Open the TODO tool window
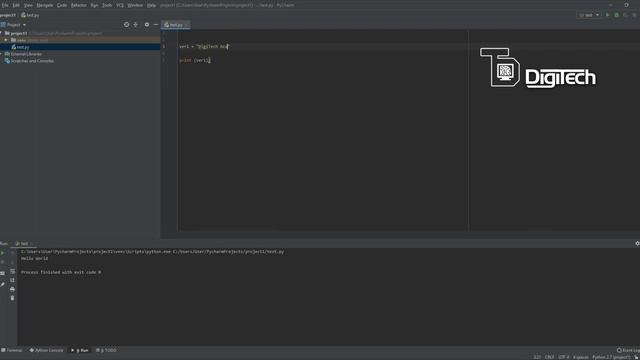Screen dimensions: 640x360 (106, 350)
